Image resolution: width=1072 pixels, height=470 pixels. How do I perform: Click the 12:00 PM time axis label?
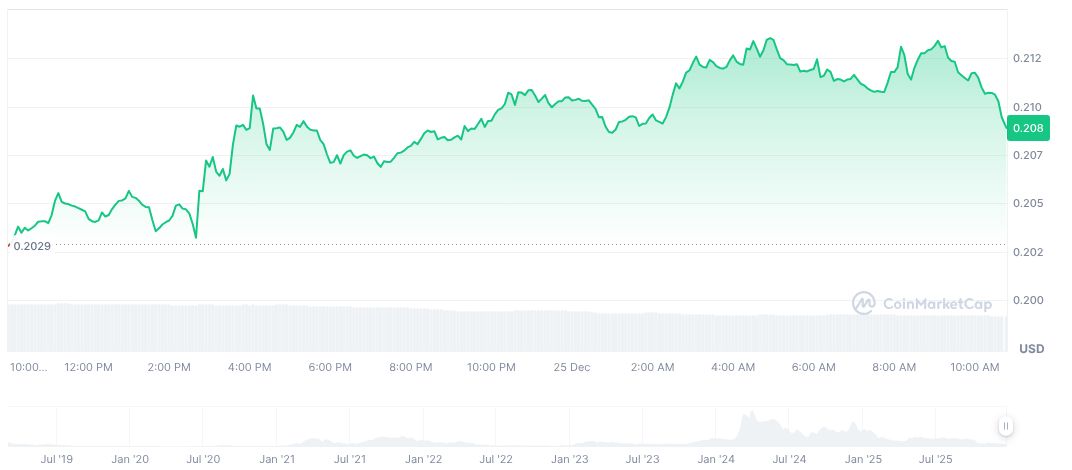pos(88,367)
